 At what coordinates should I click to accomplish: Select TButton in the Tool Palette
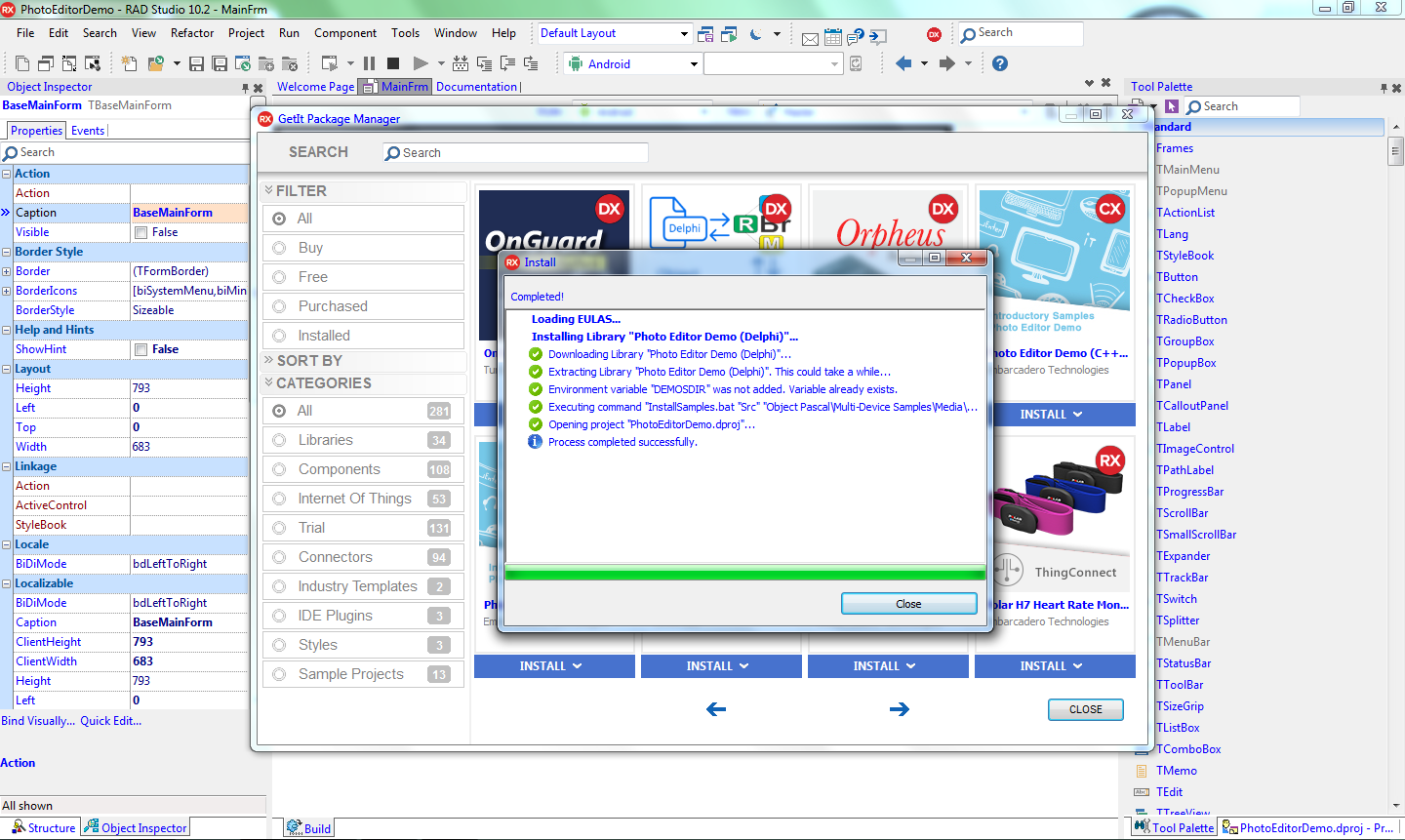(1178, 277)
